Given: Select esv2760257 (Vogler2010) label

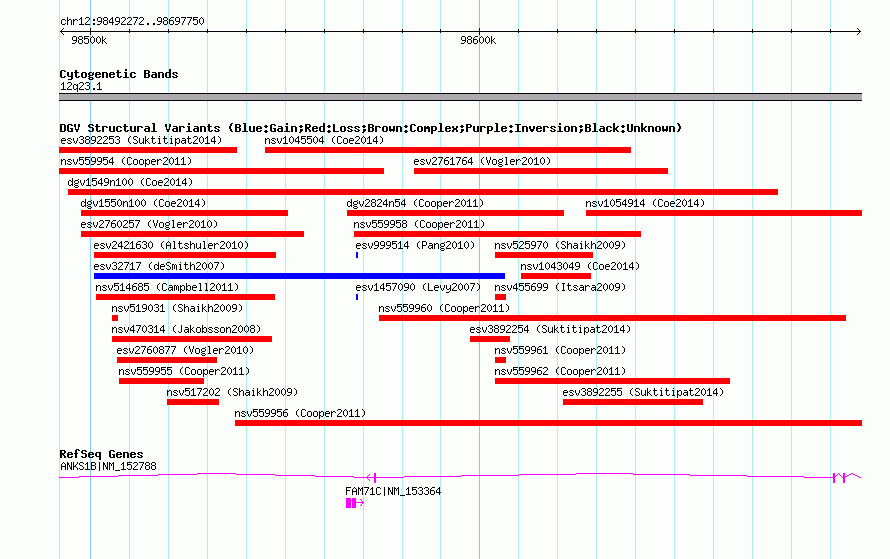Looking at the screenshot, I should pos(149,224).
